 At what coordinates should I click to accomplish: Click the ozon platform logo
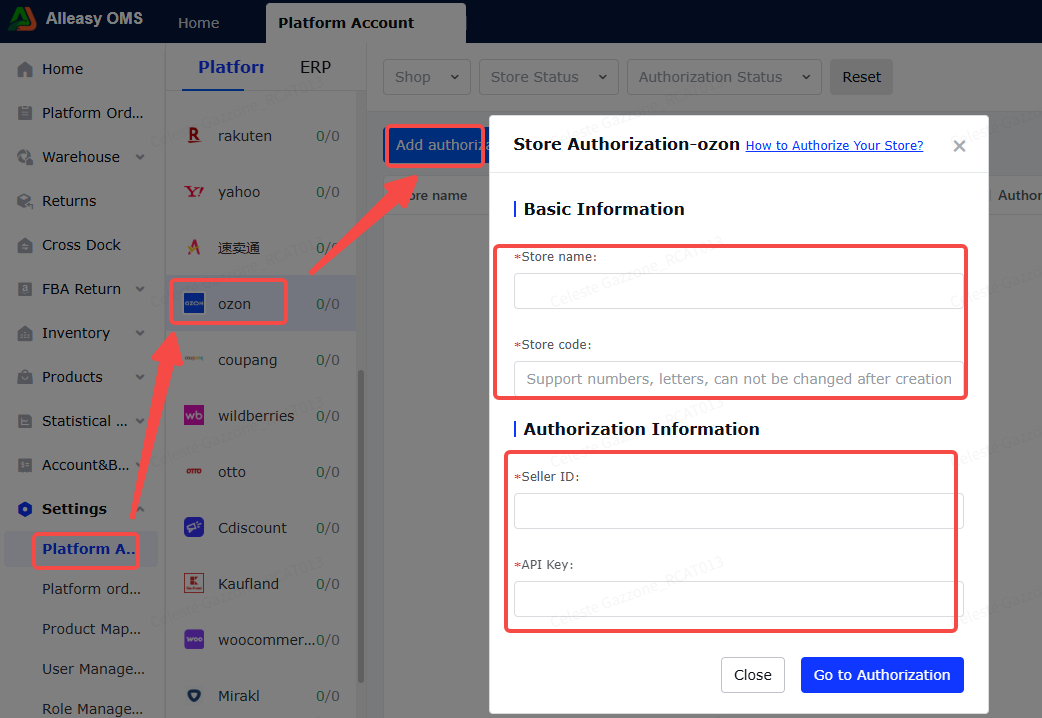[x=194, y=303]
